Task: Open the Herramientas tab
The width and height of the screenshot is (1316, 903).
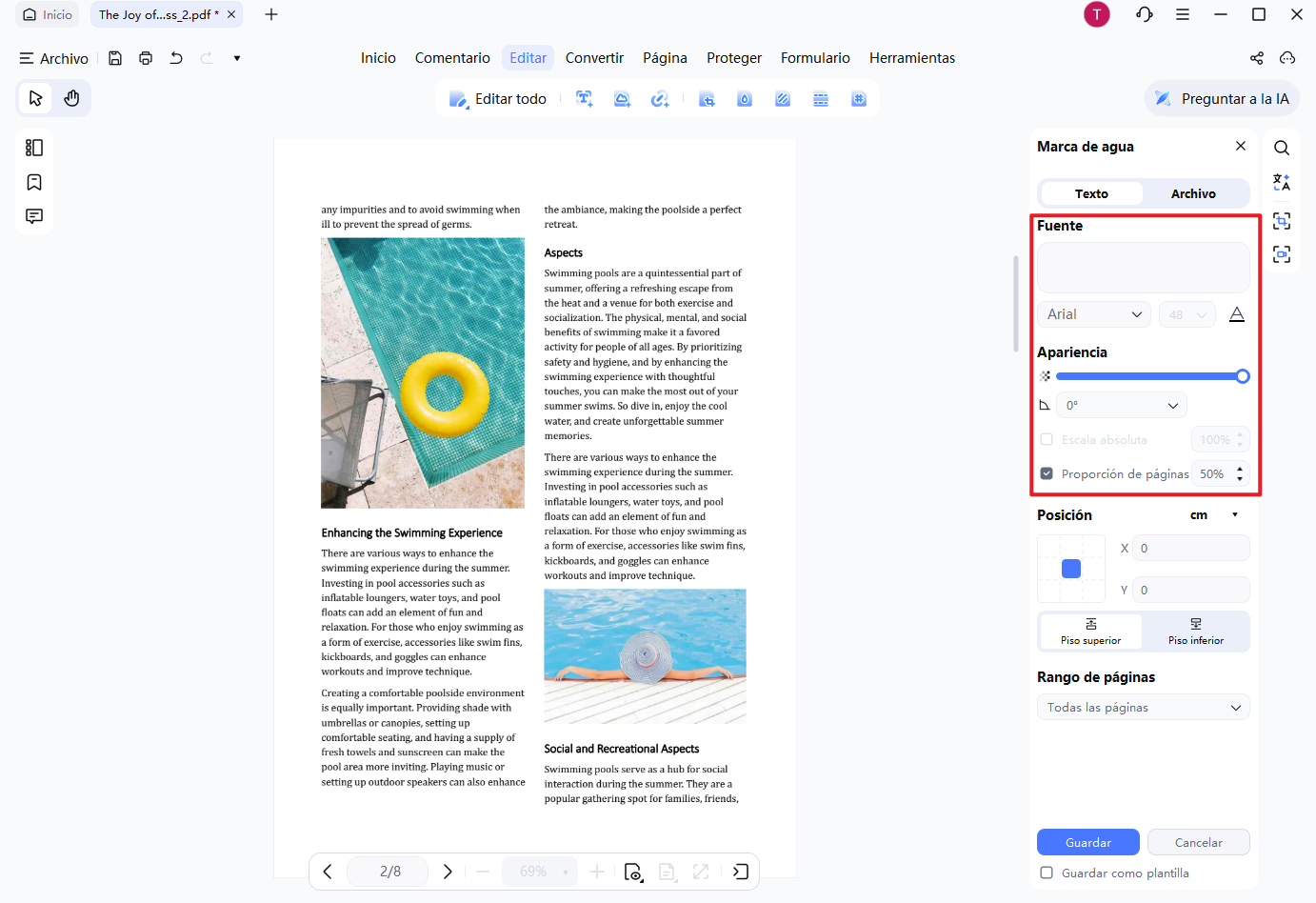Action: 912,58
